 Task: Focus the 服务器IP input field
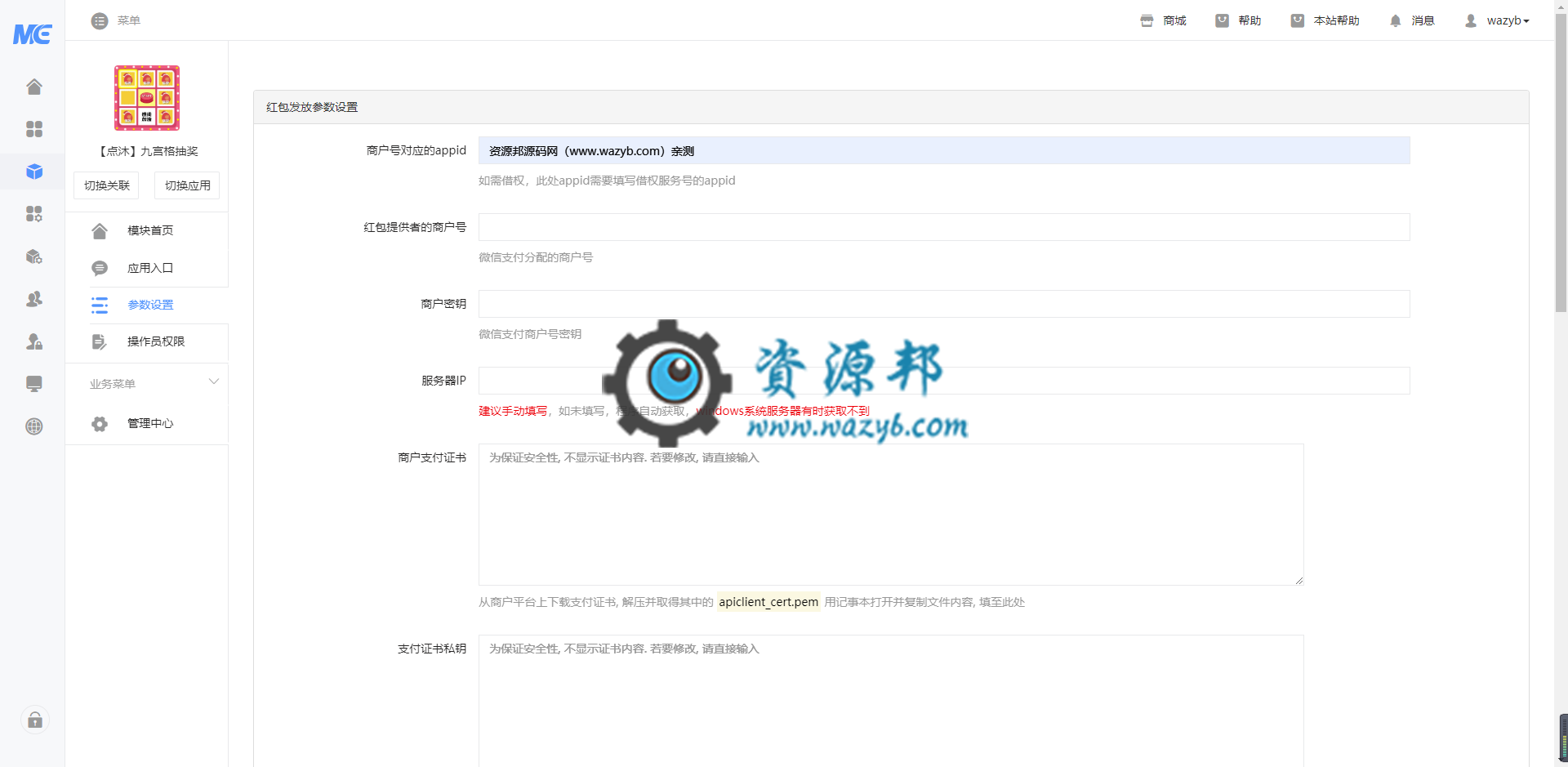[944, 381]
